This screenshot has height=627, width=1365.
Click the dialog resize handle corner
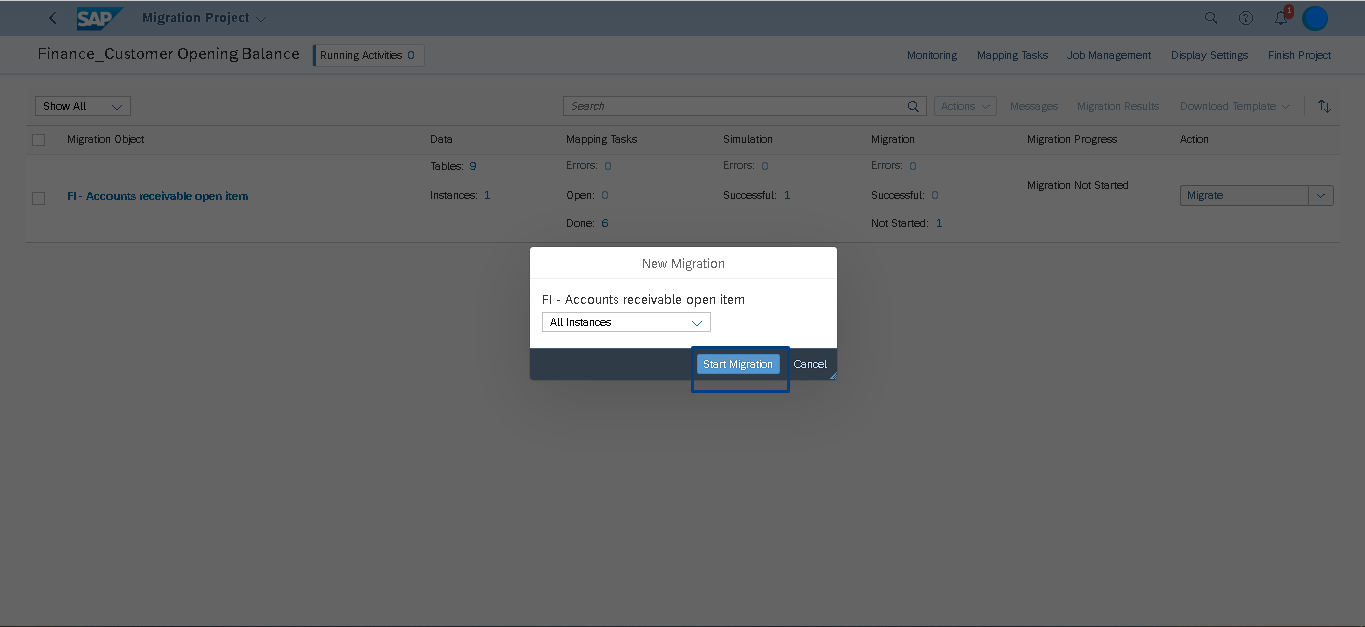click(x=832, y=375)
